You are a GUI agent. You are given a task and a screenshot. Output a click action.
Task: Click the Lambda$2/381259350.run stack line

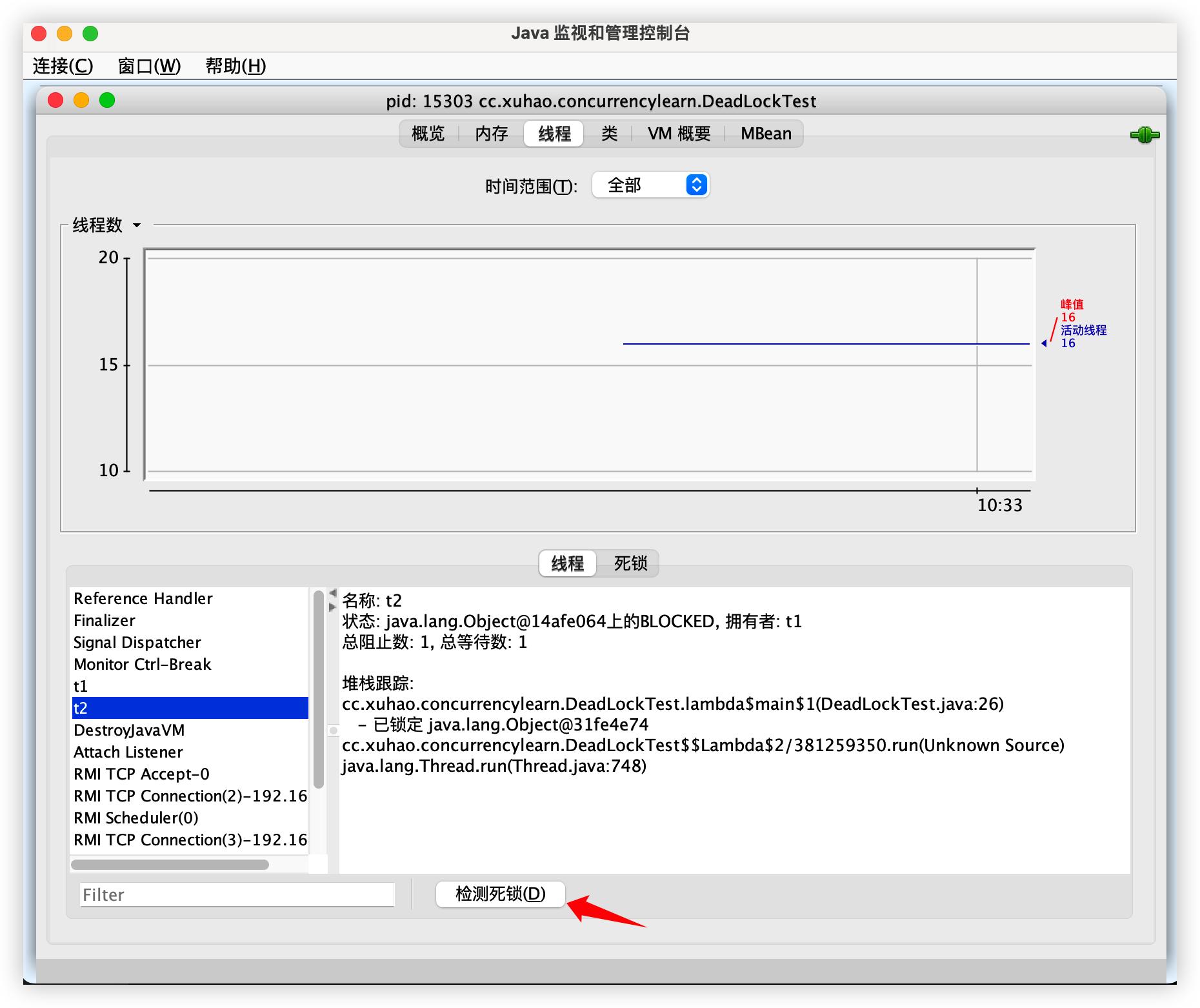tap(703, 745)
